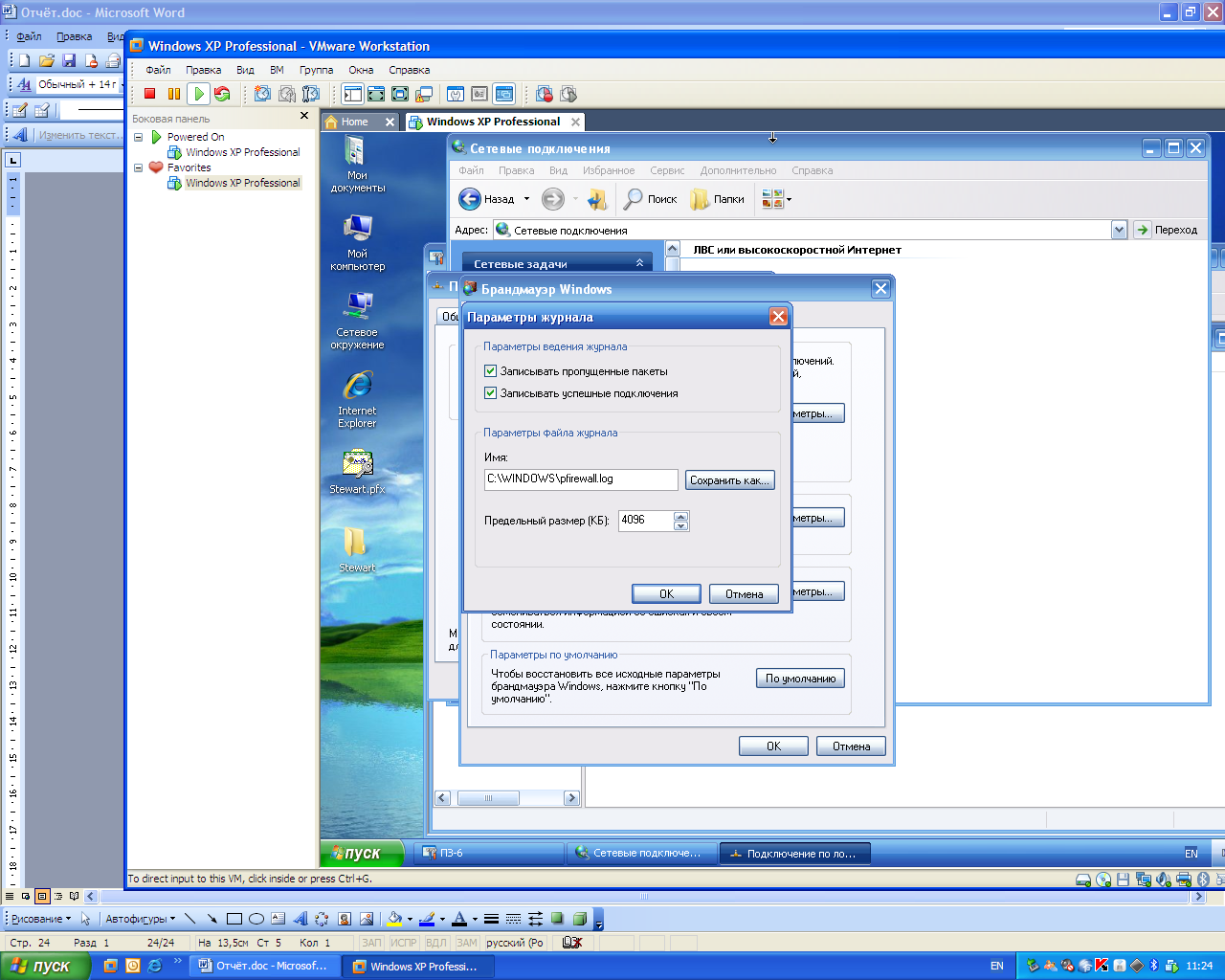Click the Replay recording icon
1225x980 pixels.
click(x=568, y=94)
